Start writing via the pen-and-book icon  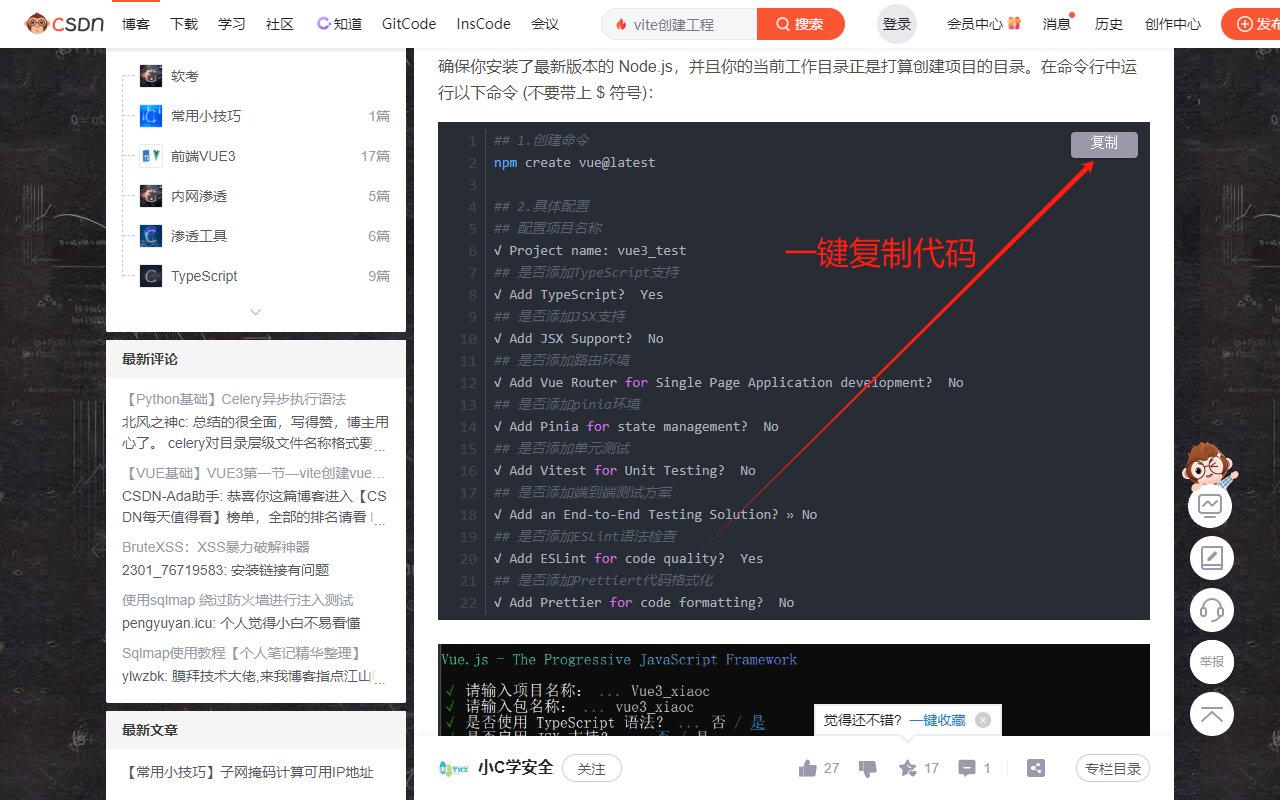[1211, 558]
